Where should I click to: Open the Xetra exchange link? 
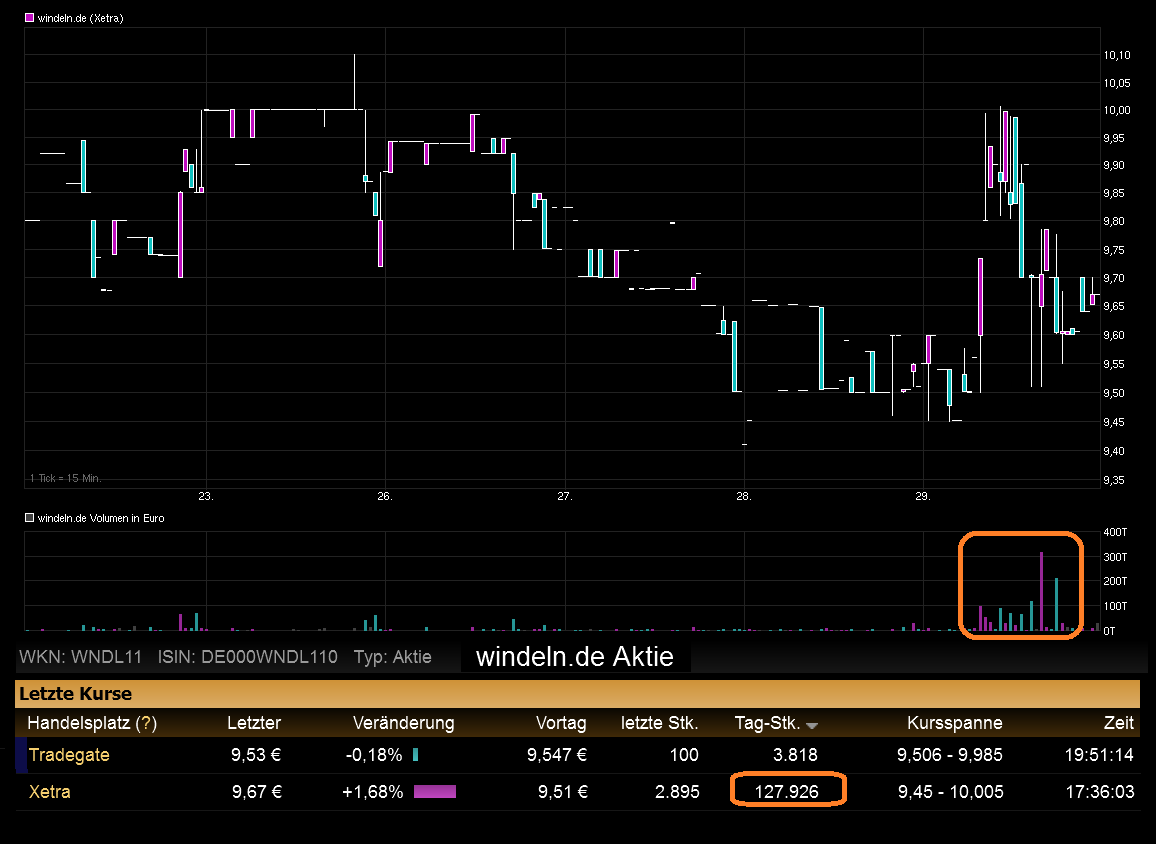pos(49,792)
